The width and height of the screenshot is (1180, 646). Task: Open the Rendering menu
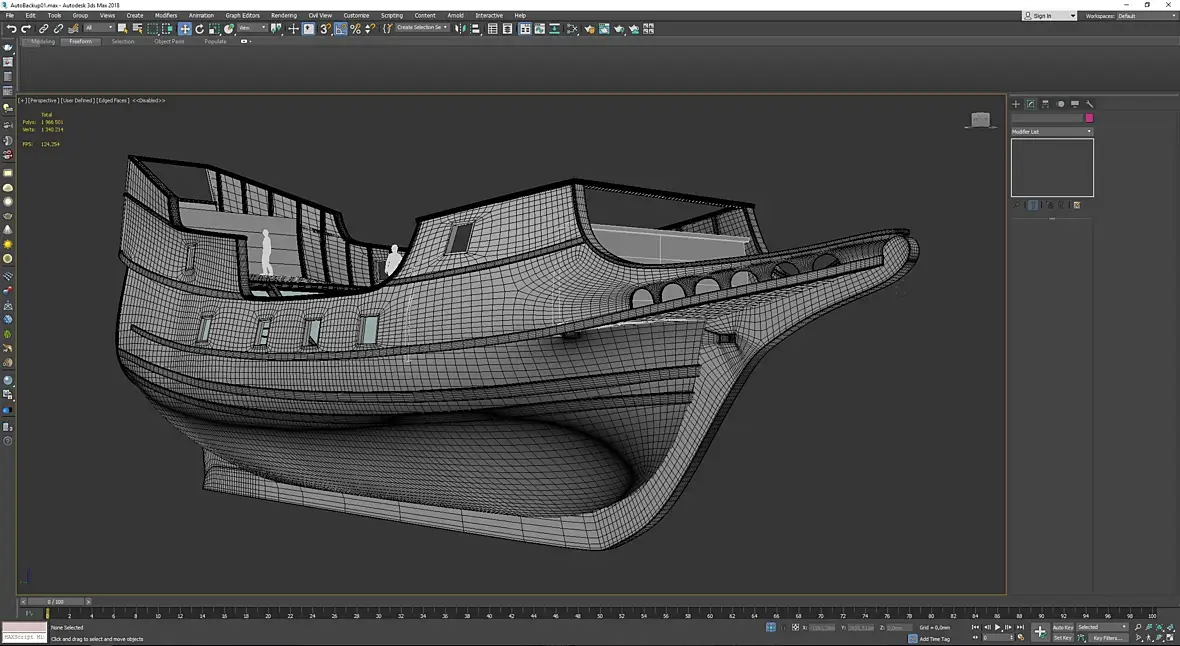283,16
